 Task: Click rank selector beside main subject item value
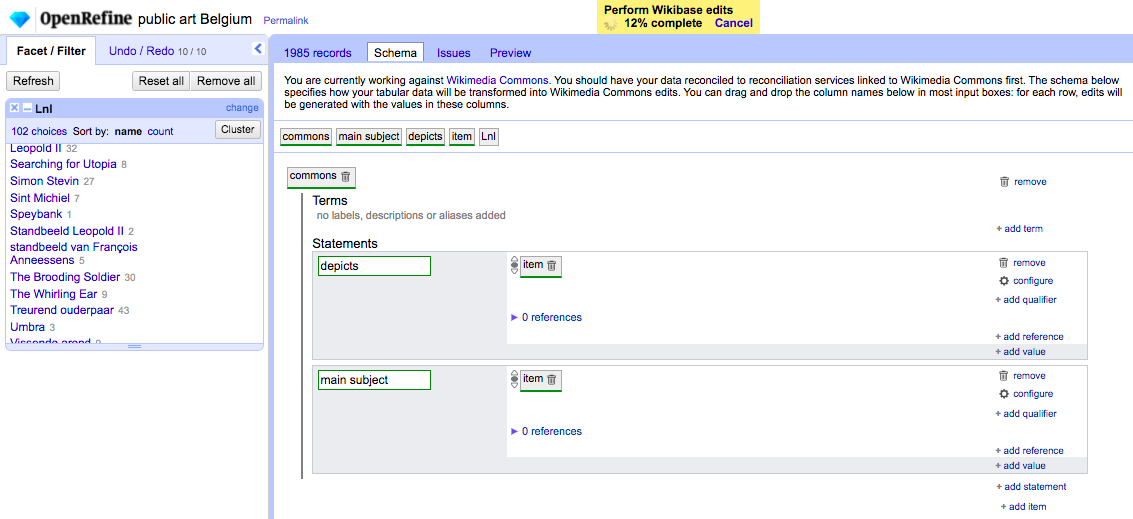pos(514,379)
